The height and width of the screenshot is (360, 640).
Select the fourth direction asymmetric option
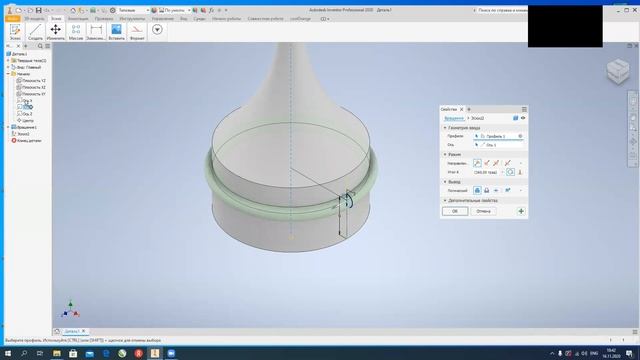click(507, 163)
